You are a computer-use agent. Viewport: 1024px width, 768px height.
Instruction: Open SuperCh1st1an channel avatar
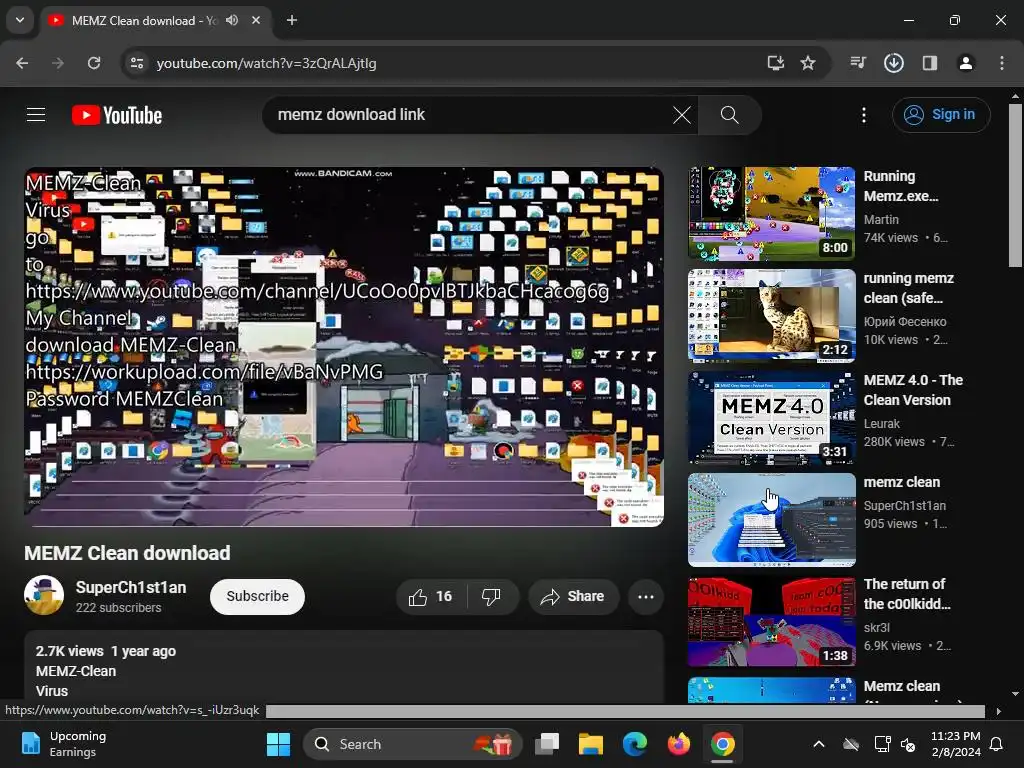(x=44, y=596)
